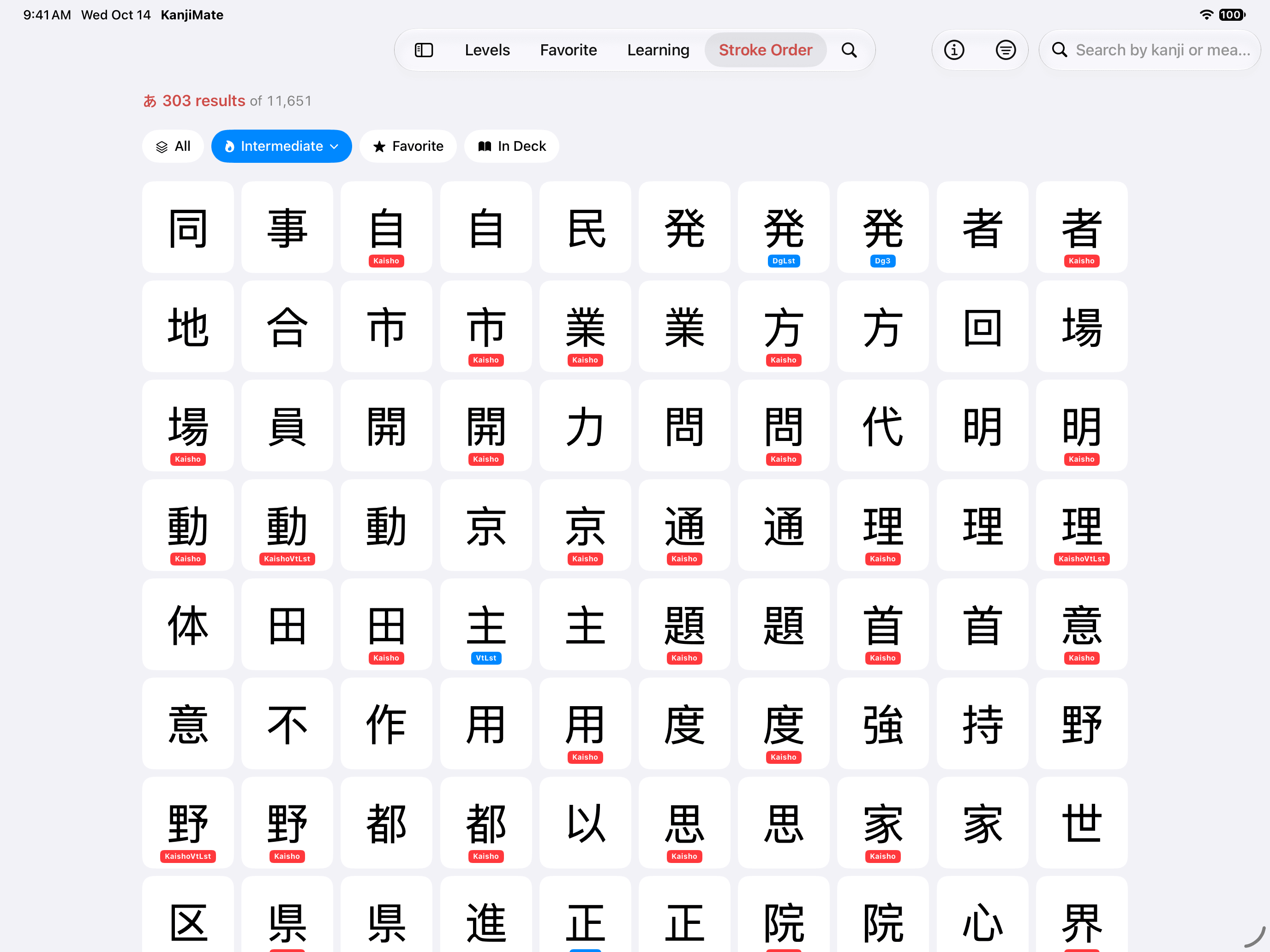
Task: Click the 303 results count text
Action: click(x=204, y=101)
